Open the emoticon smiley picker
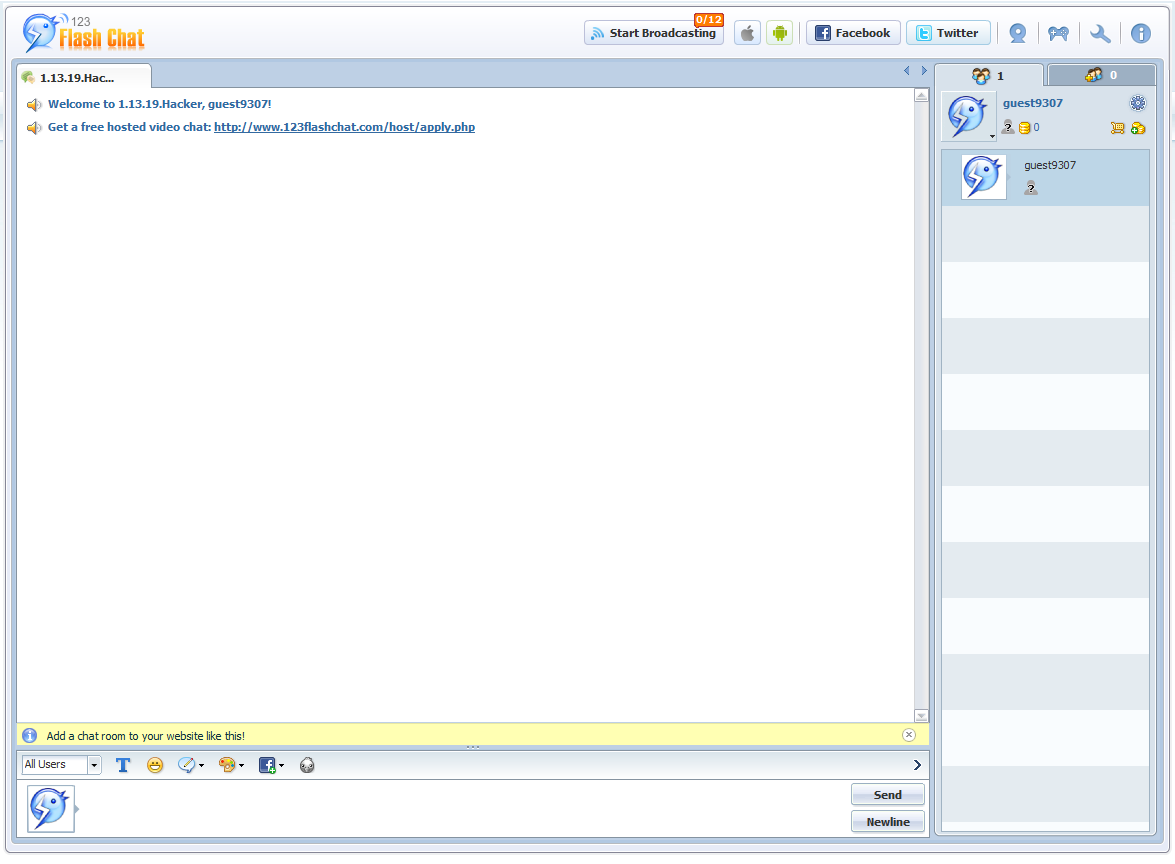Viewport: 1175px width, 864px height. pos(155,765)
